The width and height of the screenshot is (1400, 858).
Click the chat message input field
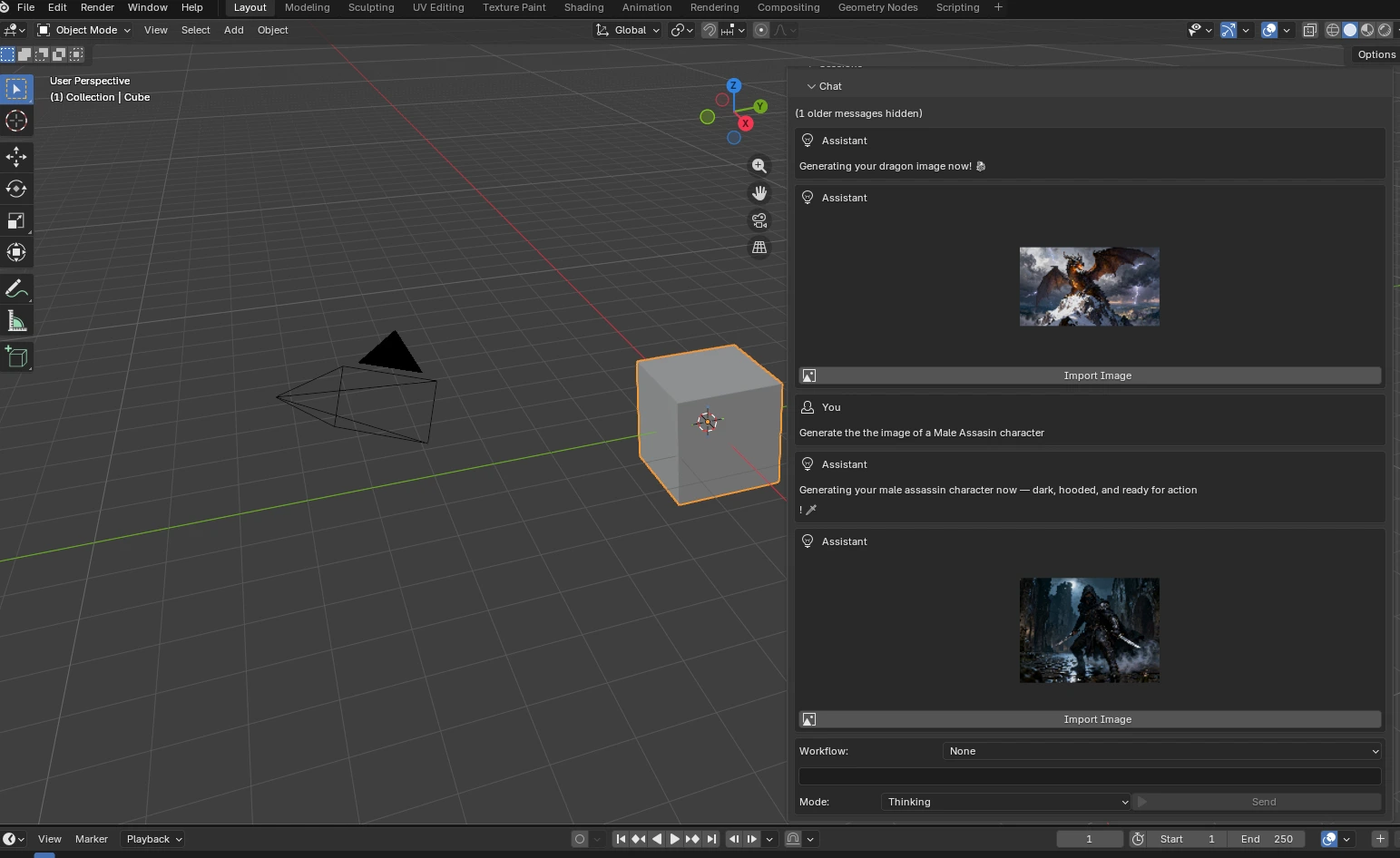(x=1090, y=776)
